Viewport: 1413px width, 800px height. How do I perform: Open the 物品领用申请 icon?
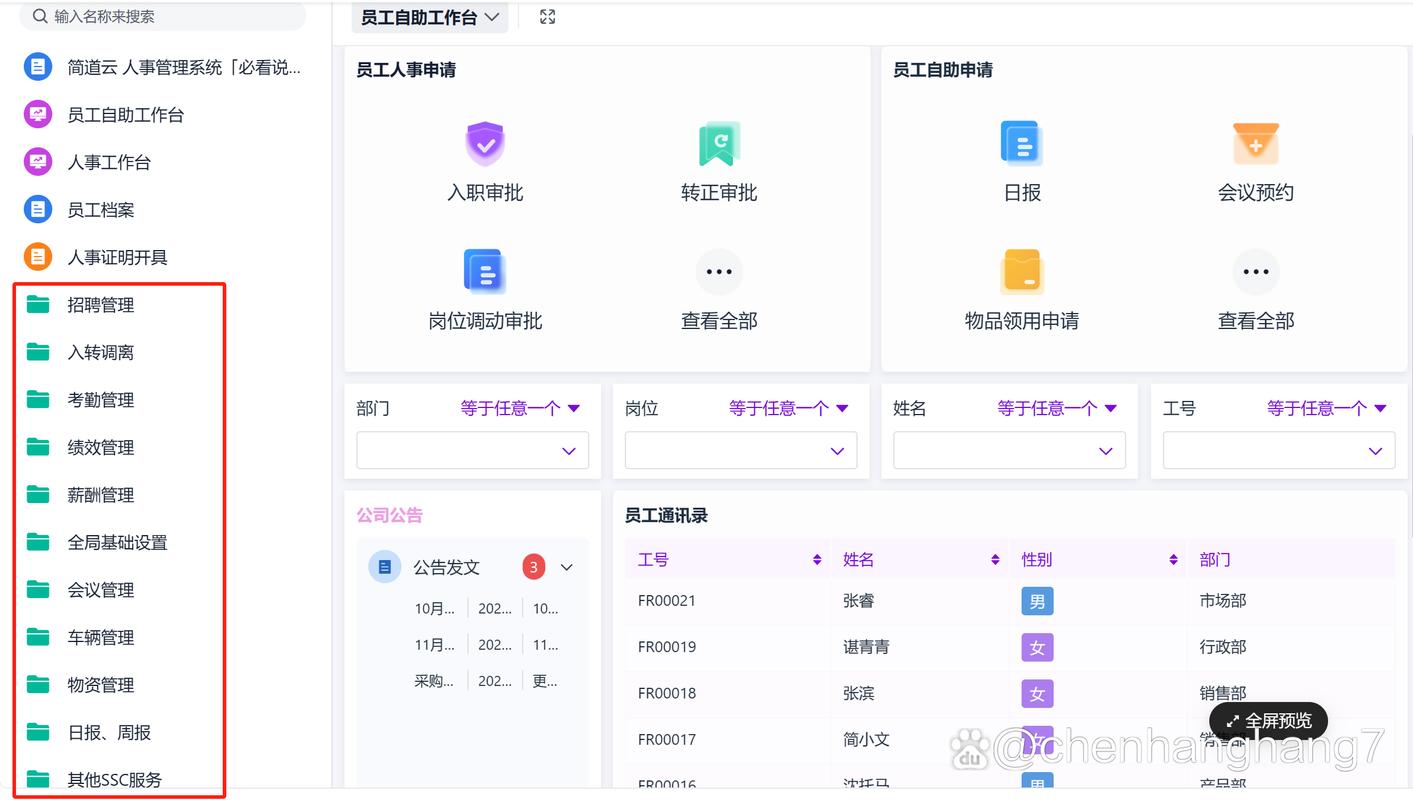1021,271
